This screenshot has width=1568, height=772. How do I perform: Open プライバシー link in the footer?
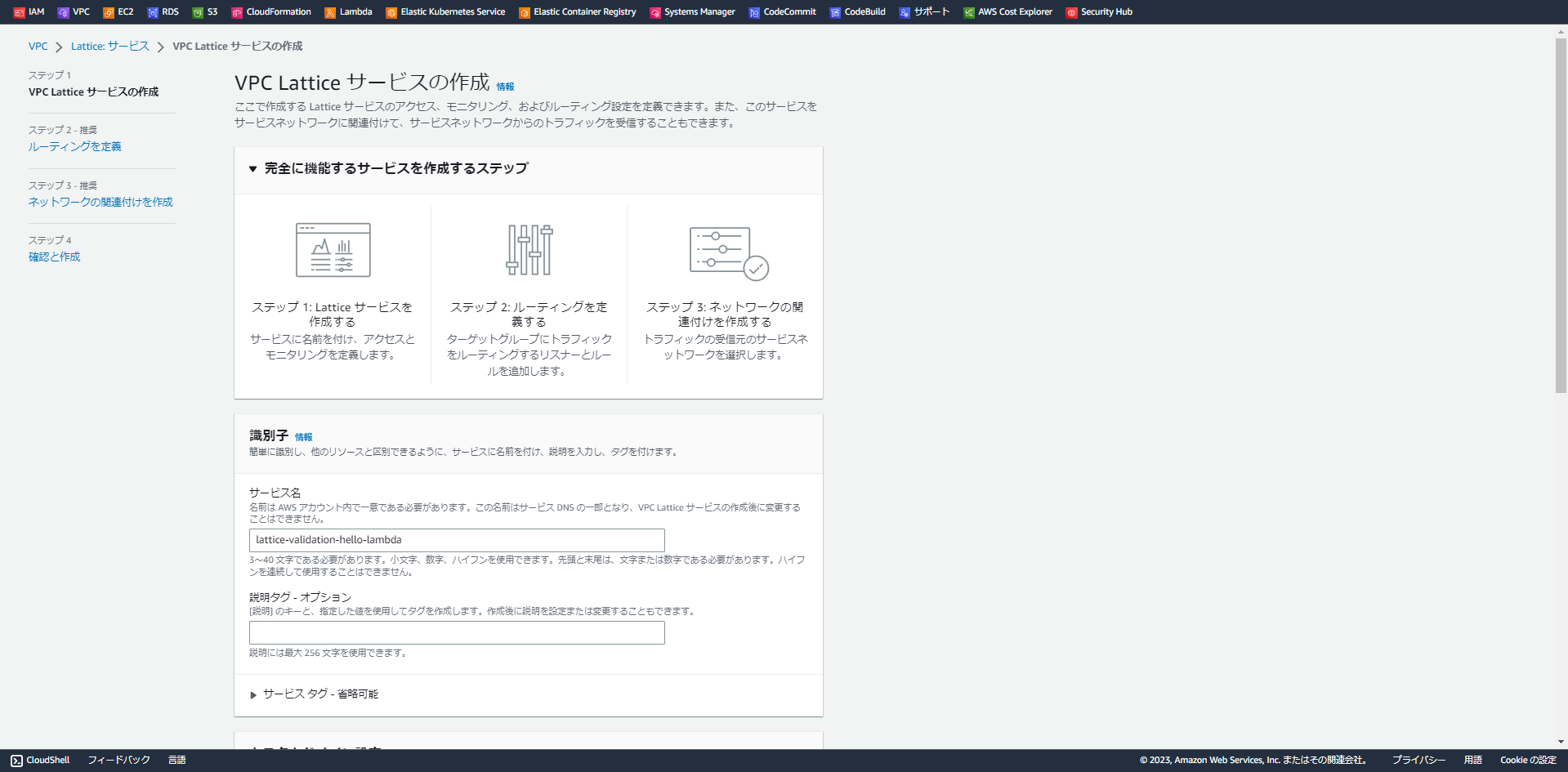point(1419,761)
